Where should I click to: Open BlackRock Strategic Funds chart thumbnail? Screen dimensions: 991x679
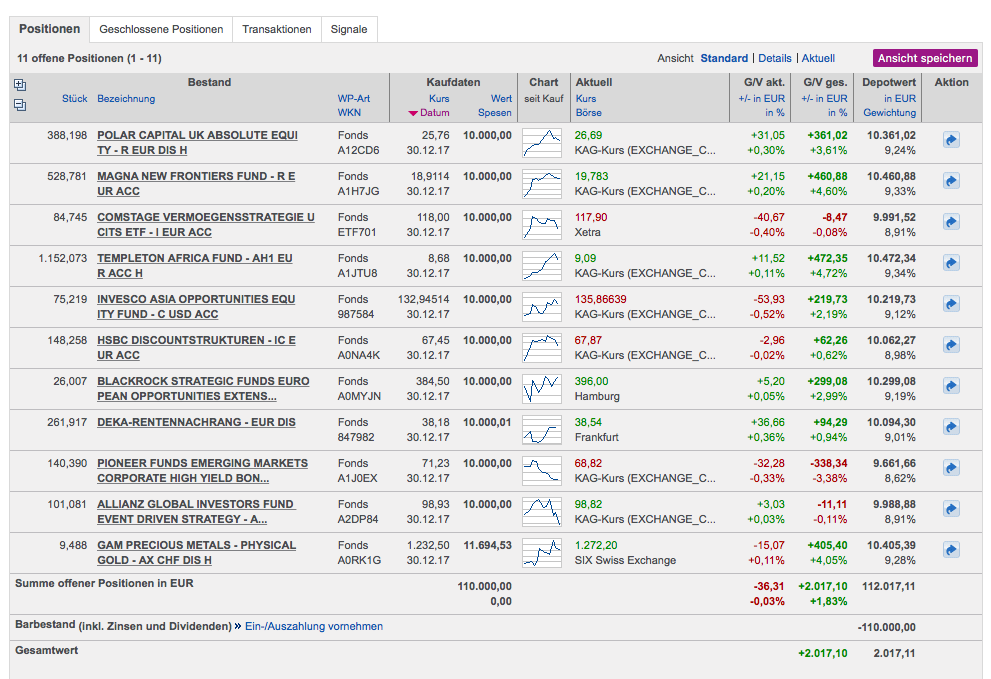tap(542, 386)
